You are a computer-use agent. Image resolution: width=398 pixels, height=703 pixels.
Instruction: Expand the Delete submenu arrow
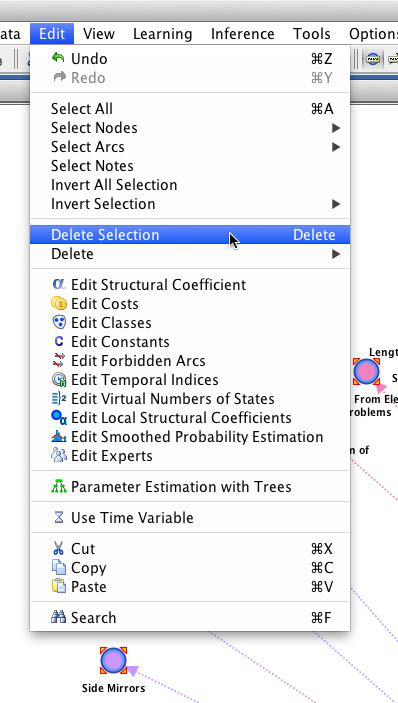(336, 254)
